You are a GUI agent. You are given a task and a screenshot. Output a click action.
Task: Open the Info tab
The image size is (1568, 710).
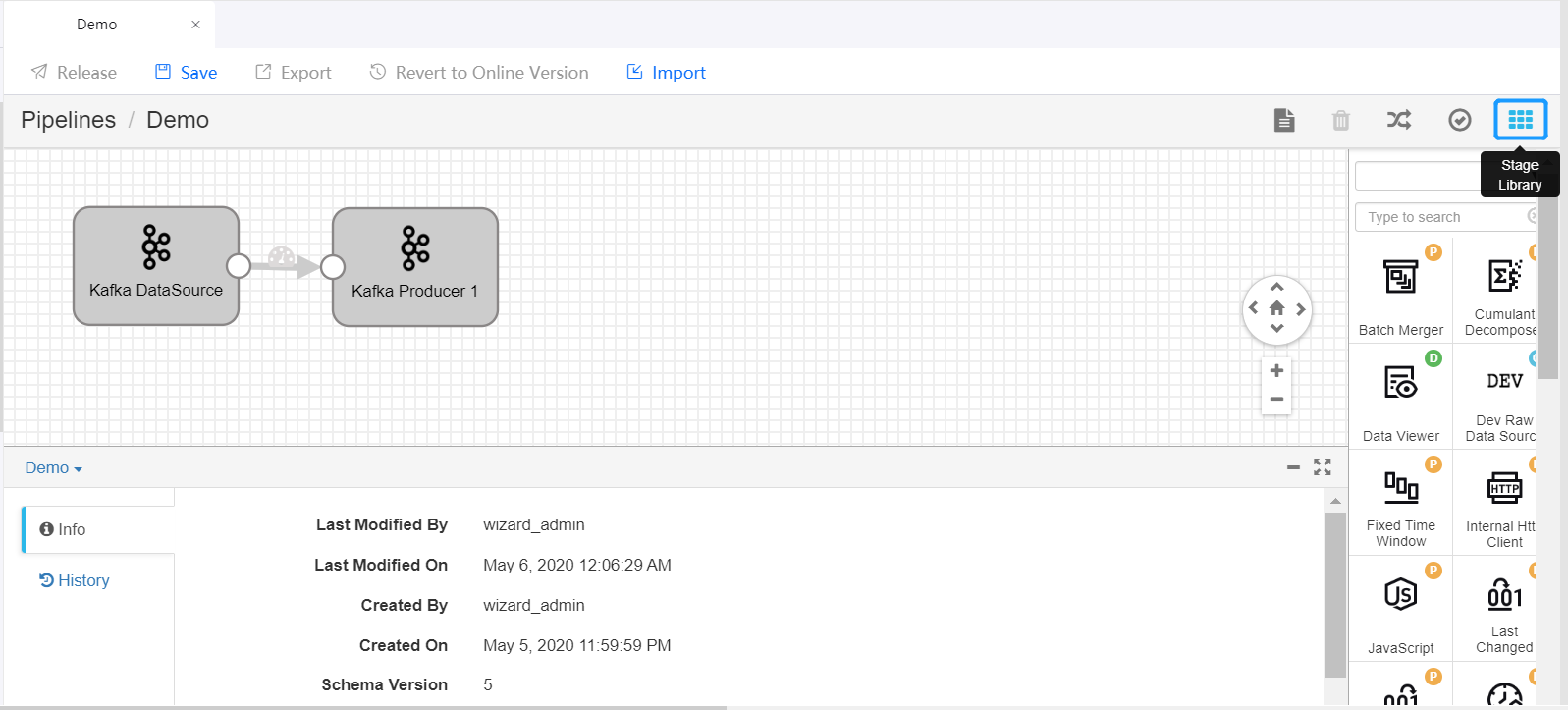[63, 529]
